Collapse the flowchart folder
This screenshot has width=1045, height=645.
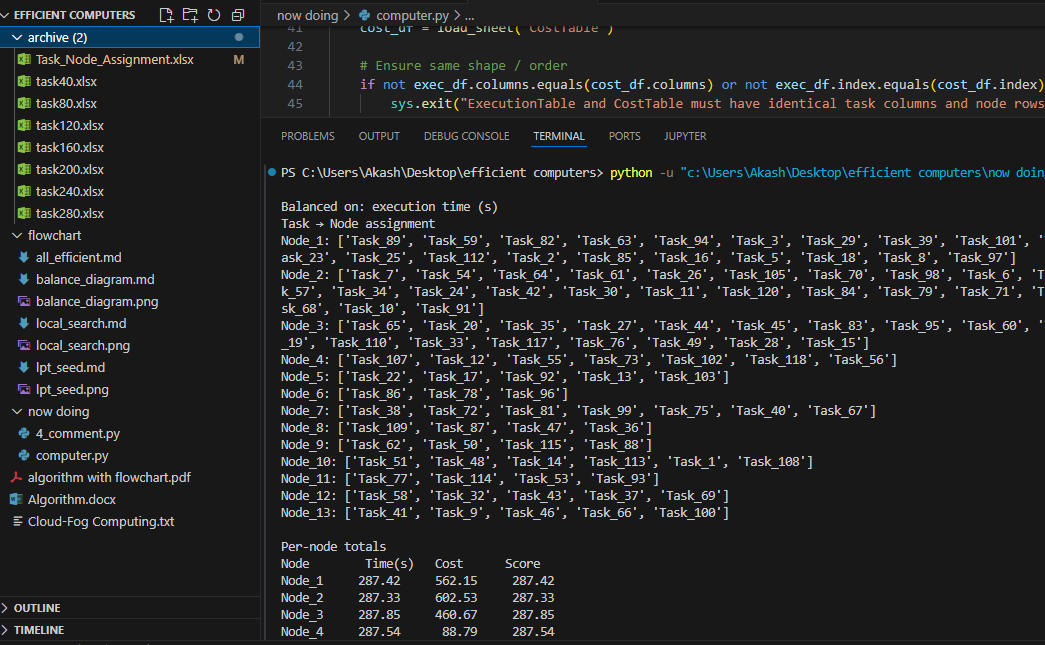pos(18,236)
